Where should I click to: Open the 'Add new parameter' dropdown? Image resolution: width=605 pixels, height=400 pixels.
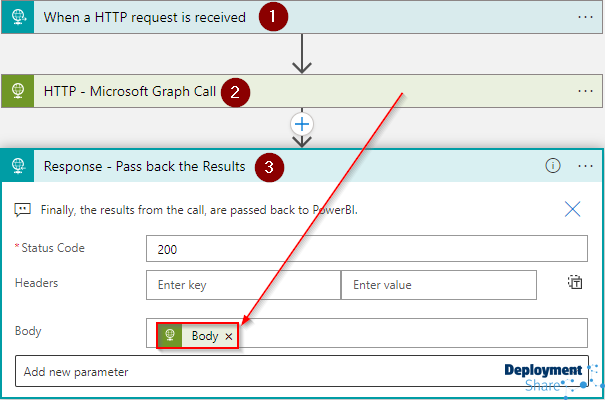(260, 372)
